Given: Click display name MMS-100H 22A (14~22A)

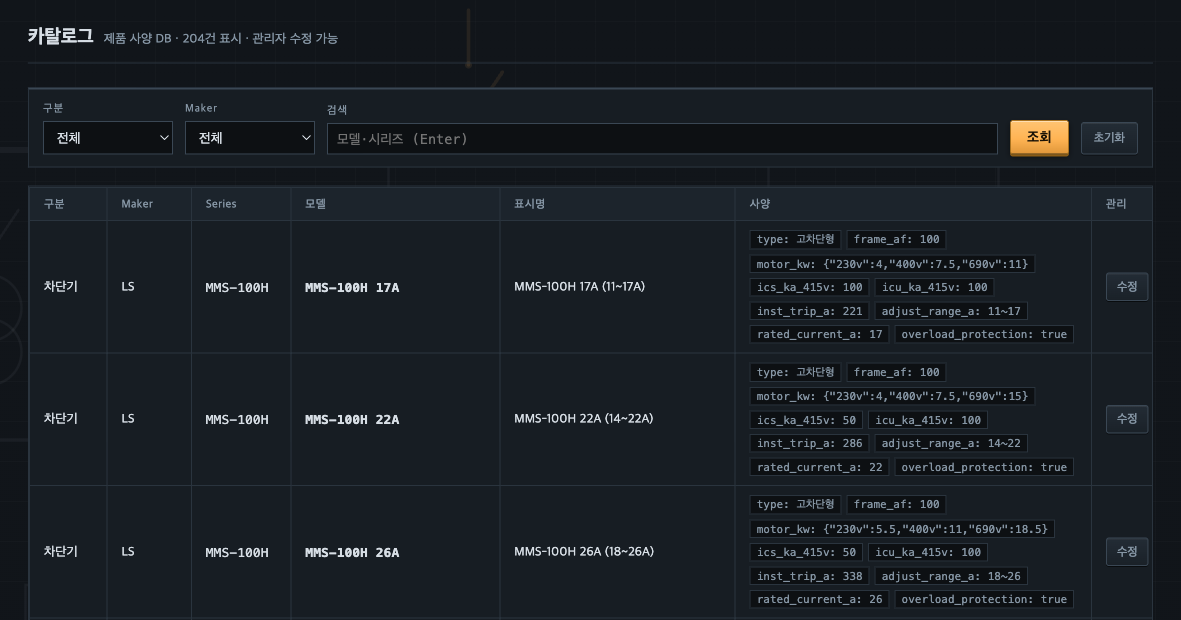Looking at the screenshot, I should (583, 419).
